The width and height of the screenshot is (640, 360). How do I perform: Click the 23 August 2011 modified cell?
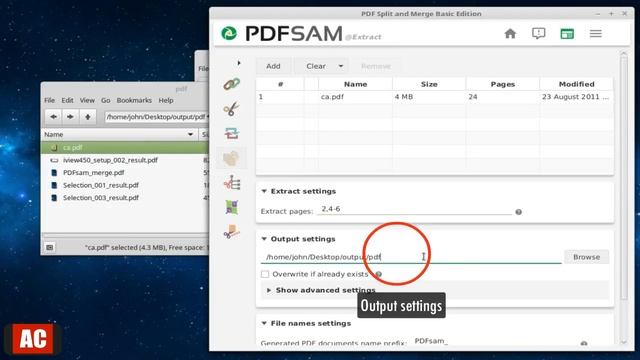click(576, 97)
